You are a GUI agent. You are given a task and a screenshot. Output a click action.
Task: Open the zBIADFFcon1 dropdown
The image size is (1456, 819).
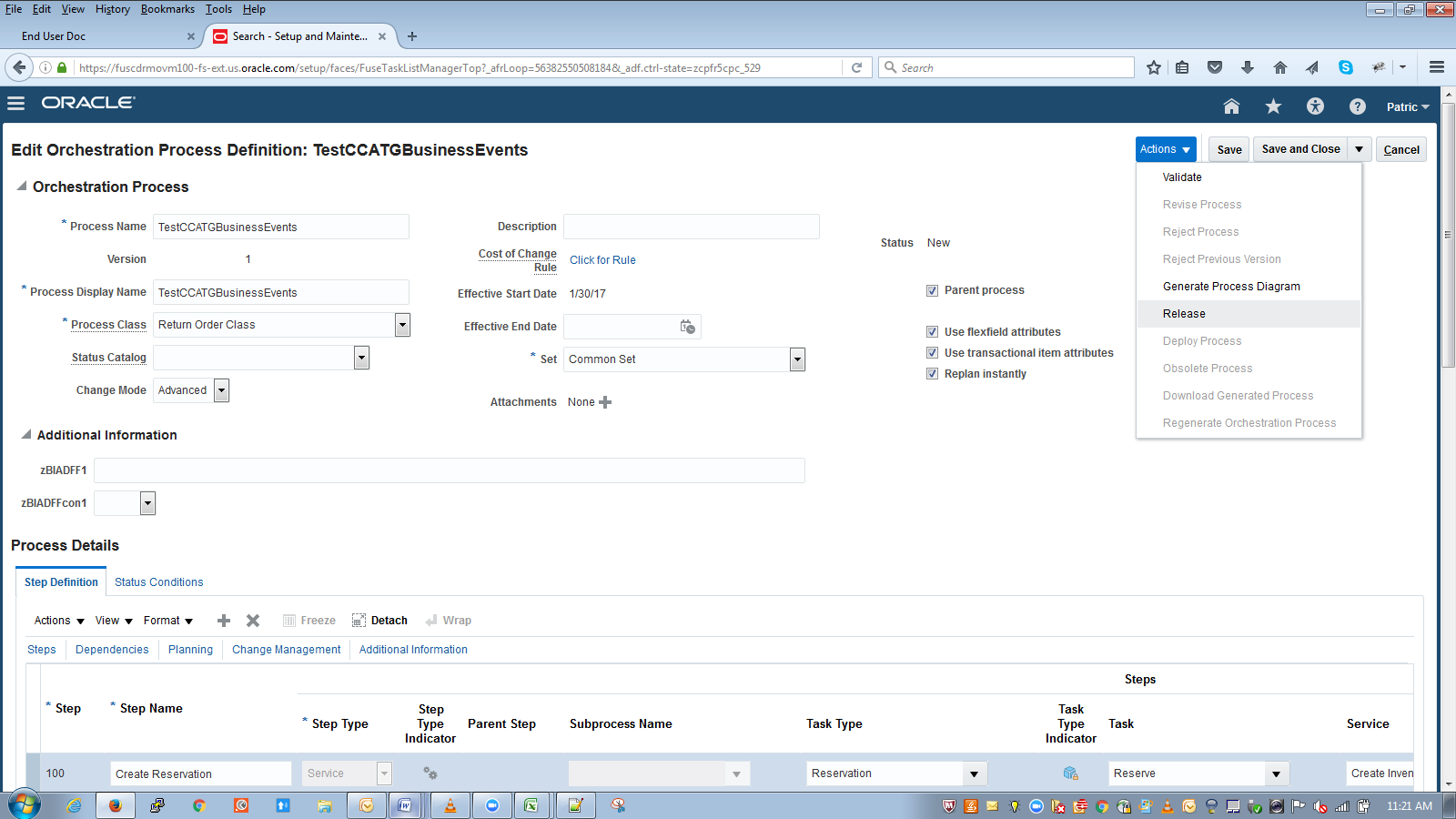(x=147, y=503)
